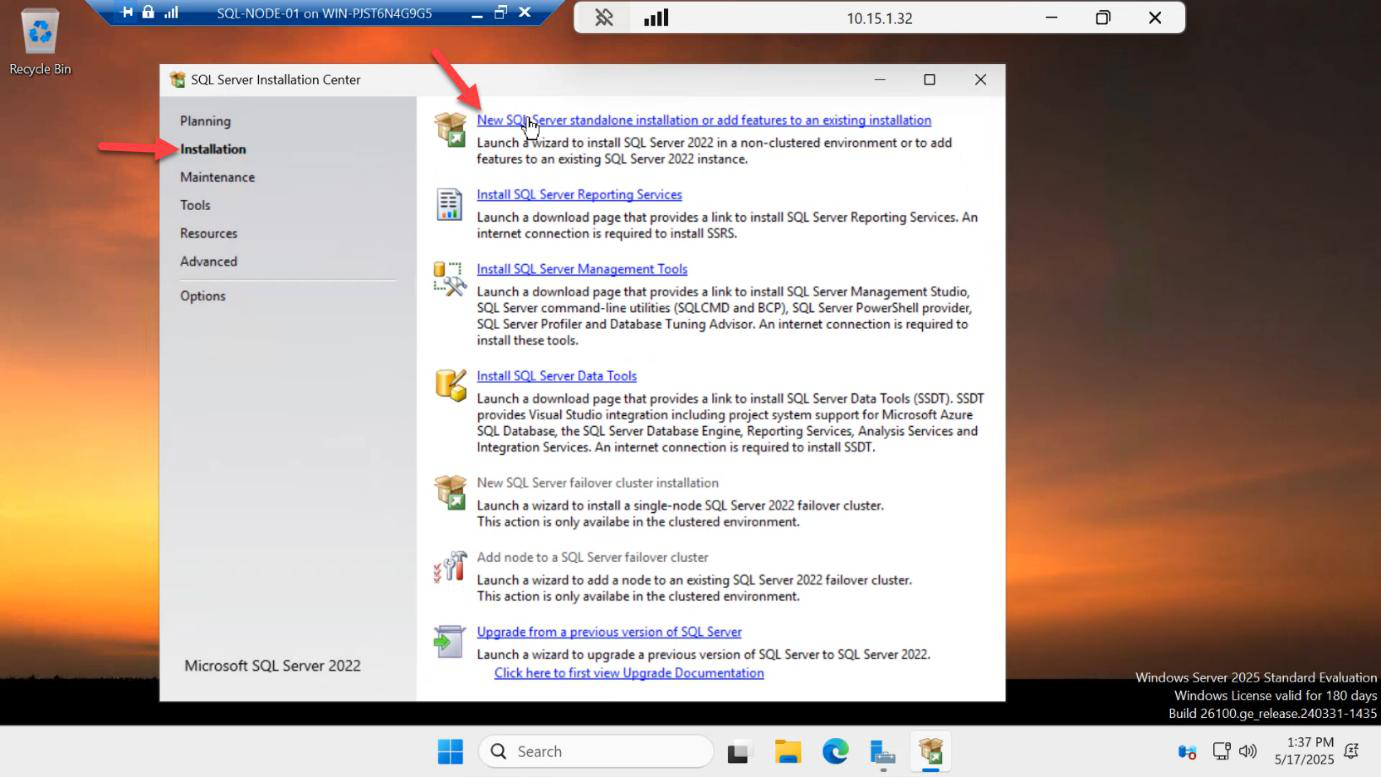Click the taskbar Search box
This screenshot has width=1381, height=777.
tap(596, 751)
